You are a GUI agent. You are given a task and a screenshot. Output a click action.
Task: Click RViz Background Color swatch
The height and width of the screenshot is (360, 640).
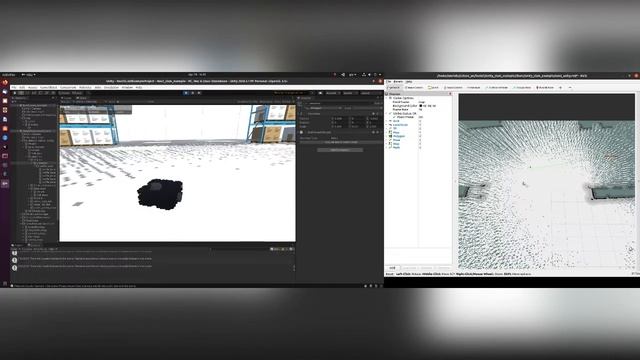[421, 106]
